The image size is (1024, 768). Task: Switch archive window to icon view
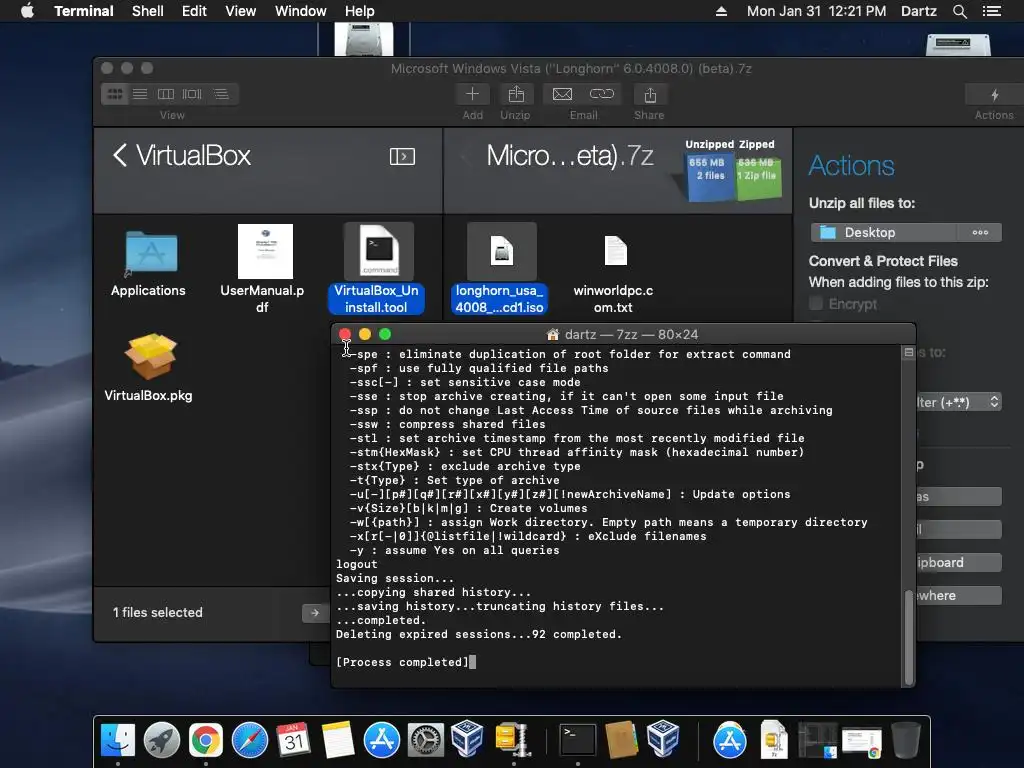[x=115, y=94]
